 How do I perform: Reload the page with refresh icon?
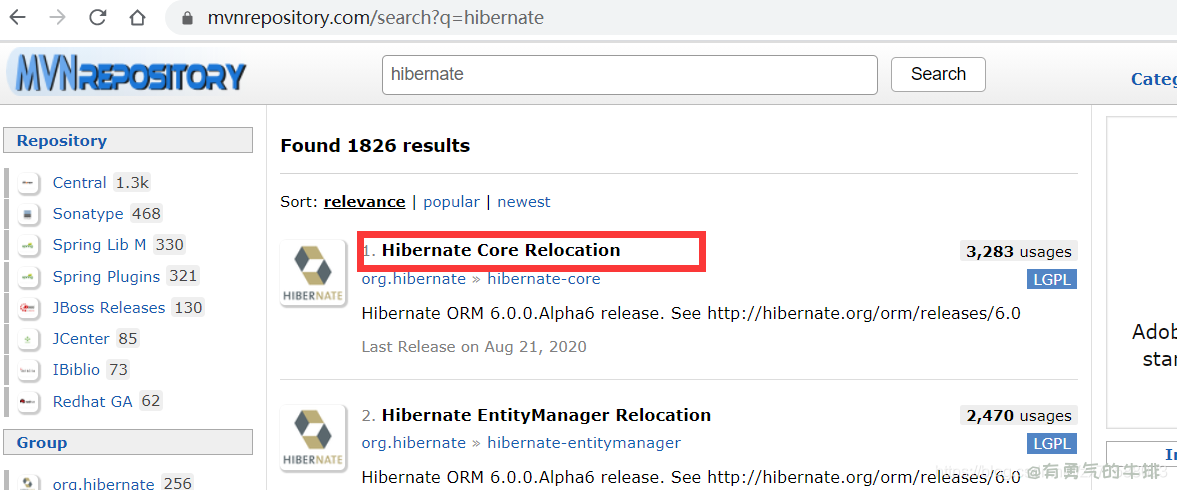click(97, 18)
